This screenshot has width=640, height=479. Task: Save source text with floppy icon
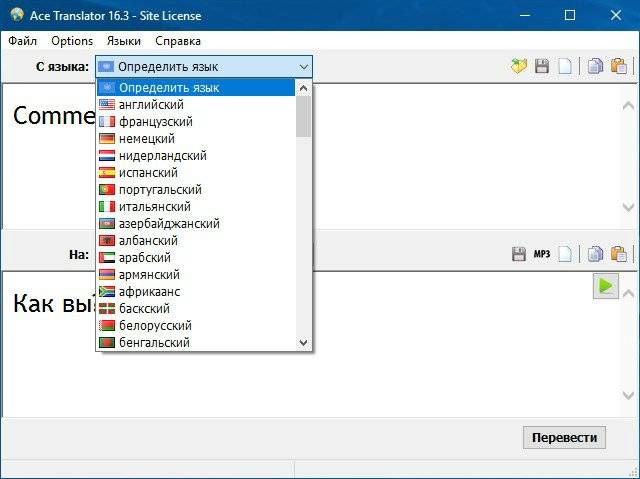pyautogui.click(x=542, y=66)
